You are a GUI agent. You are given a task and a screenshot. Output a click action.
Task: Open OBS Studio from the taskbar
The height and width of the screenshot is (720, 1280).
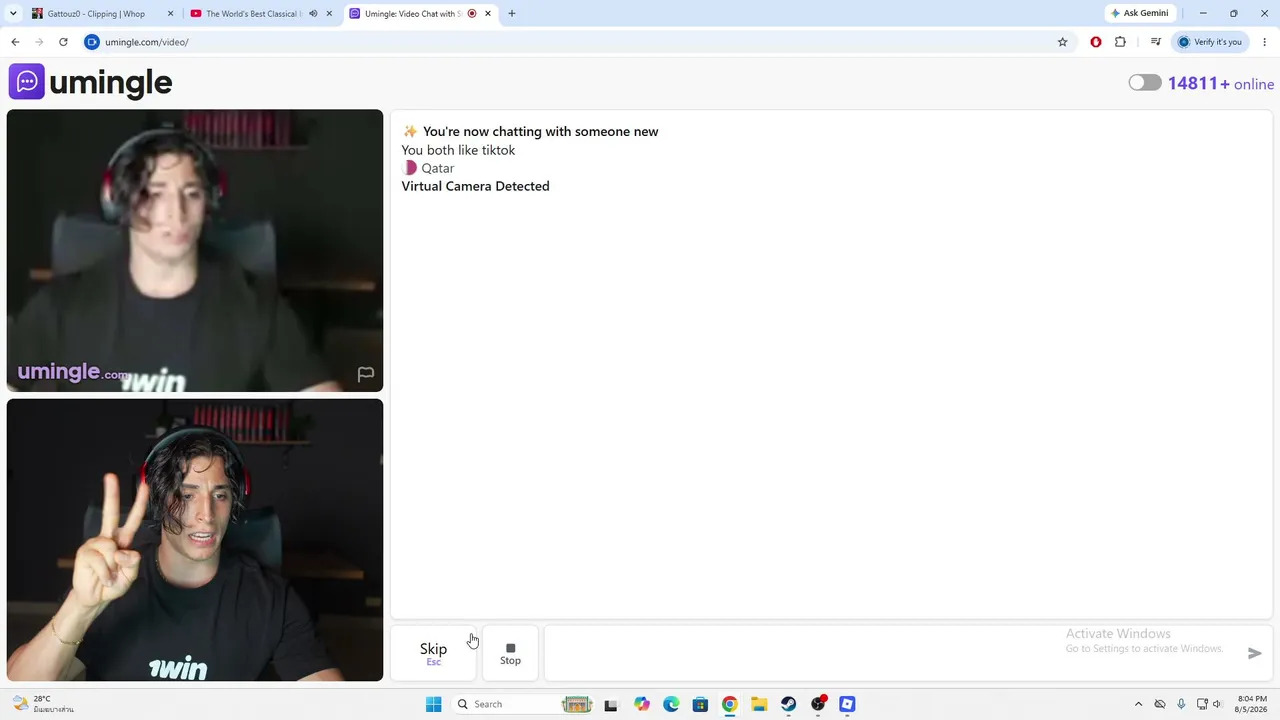tap(818, 704)
